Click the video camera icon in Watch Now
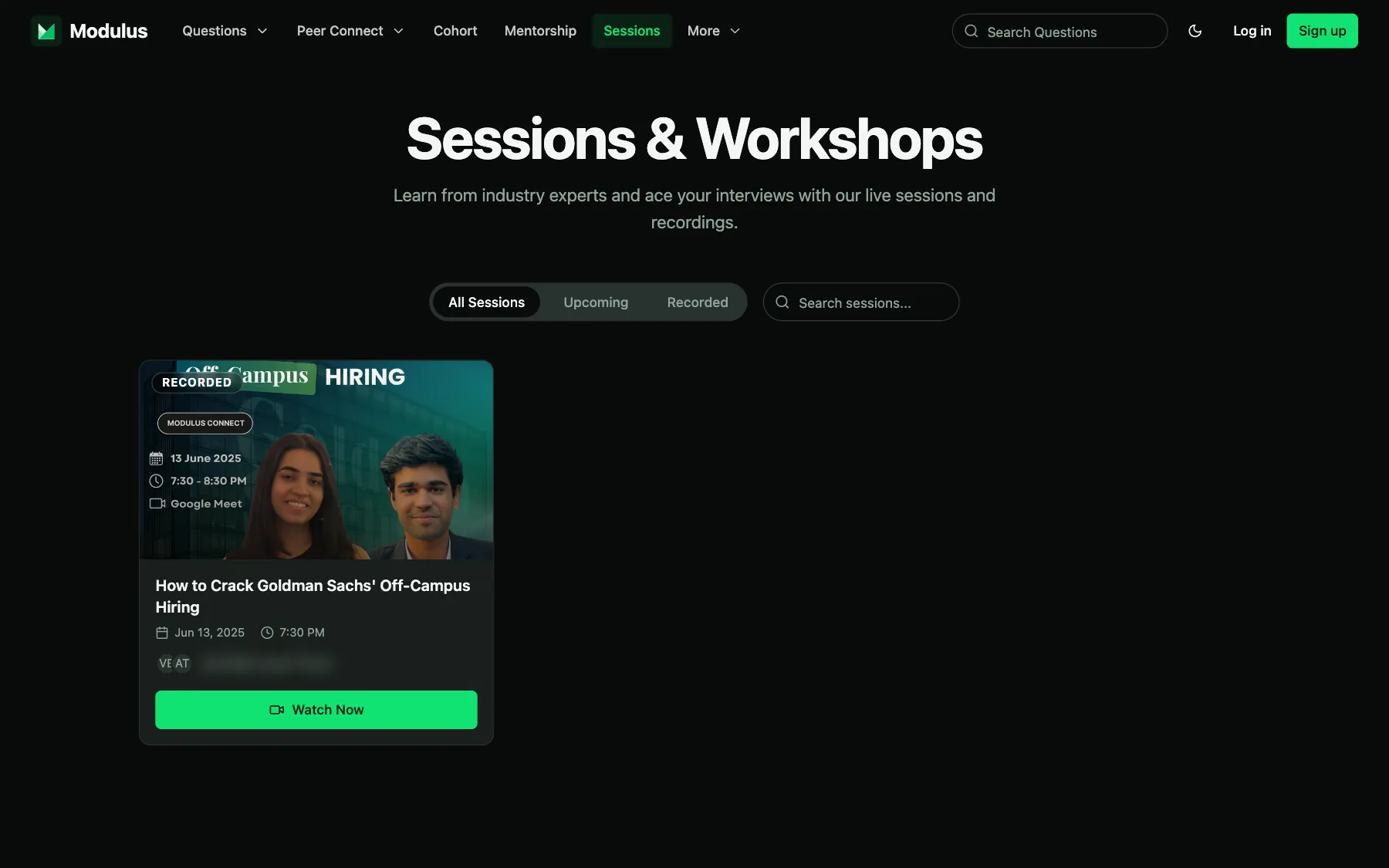 276,710
